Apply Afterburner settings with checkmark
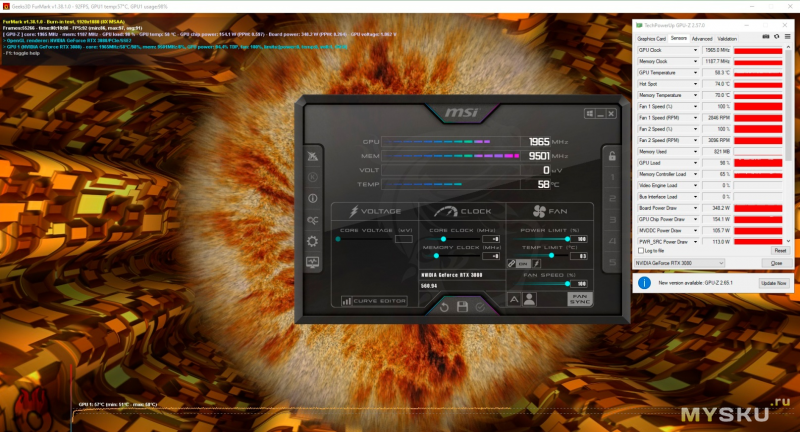The image size is (800, 432). (x=480, y=307)
